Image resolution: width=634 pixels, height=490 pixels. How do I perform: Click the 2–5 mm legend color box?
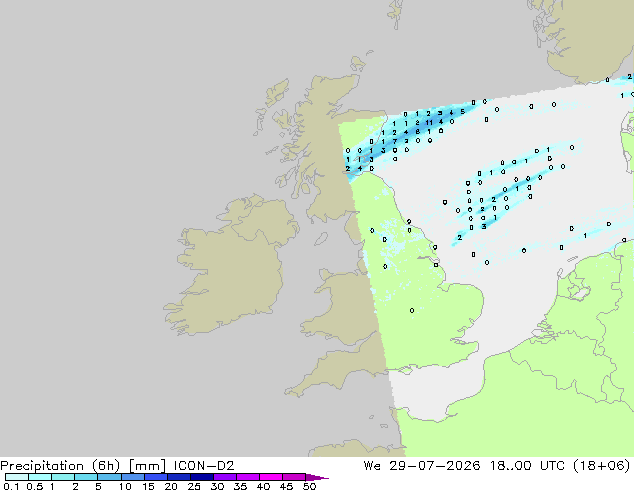86,477
